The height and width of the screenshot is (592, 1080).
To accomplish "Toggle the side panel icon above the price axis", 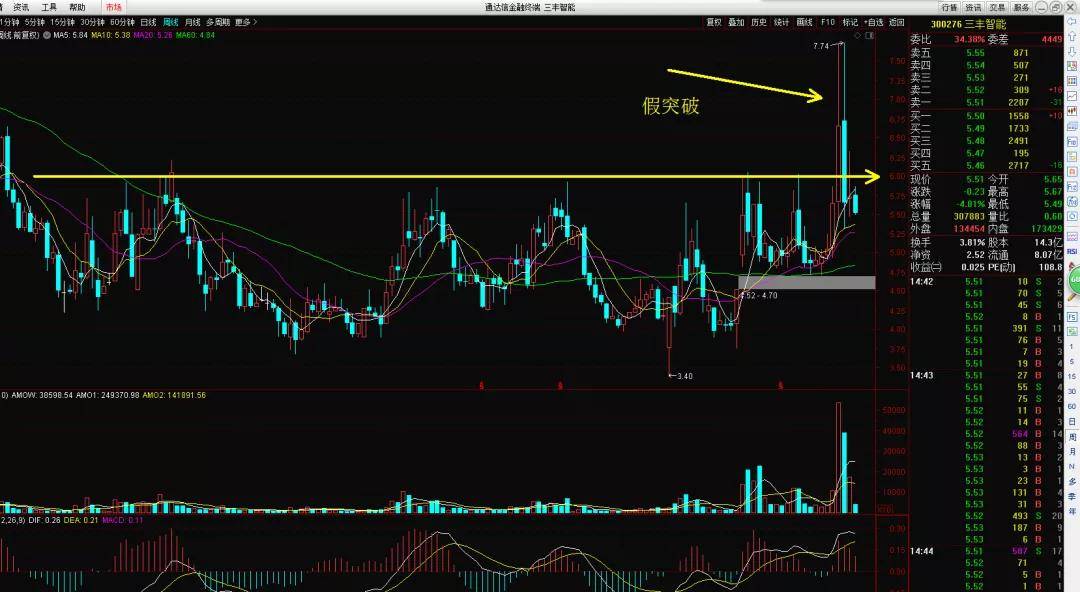I will click(870, 35).
